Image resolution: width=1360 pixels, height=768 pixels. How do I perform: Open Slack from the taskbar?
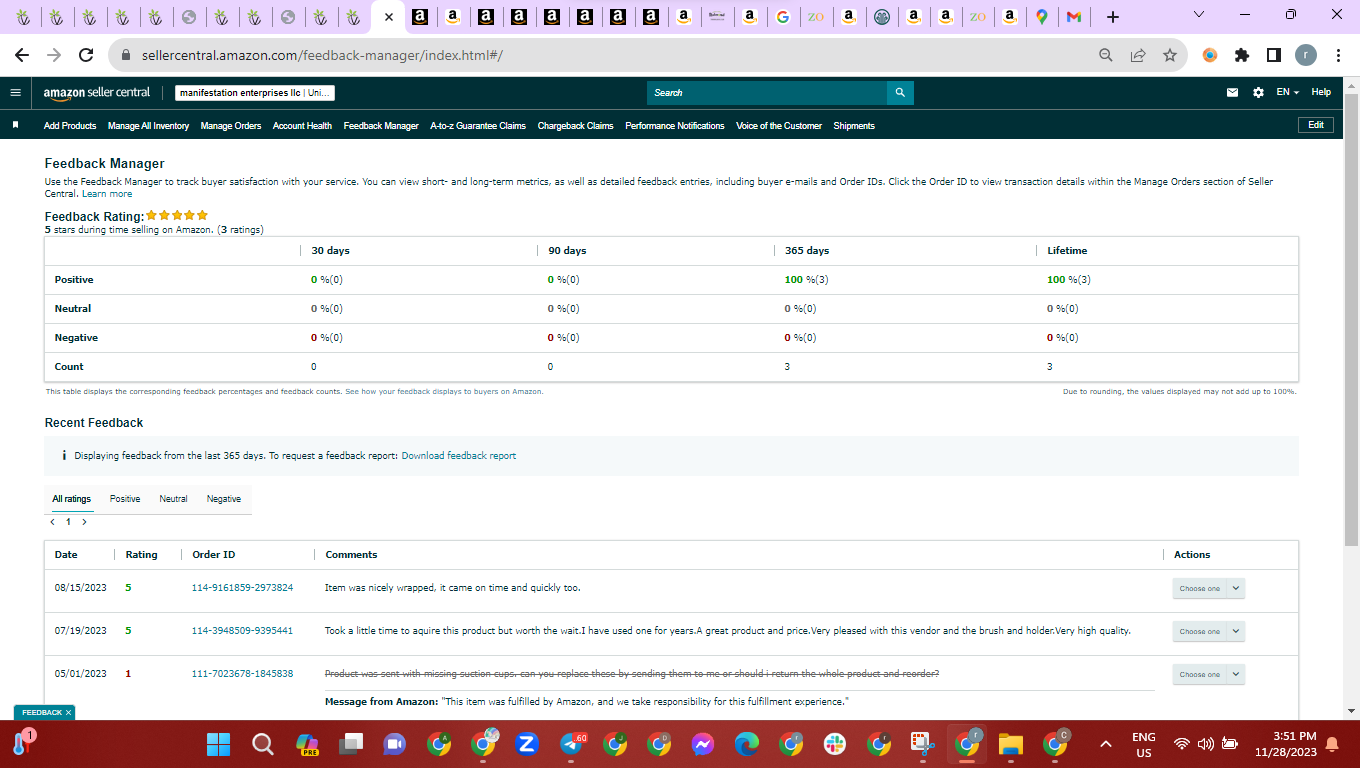[x=835, y=744]
